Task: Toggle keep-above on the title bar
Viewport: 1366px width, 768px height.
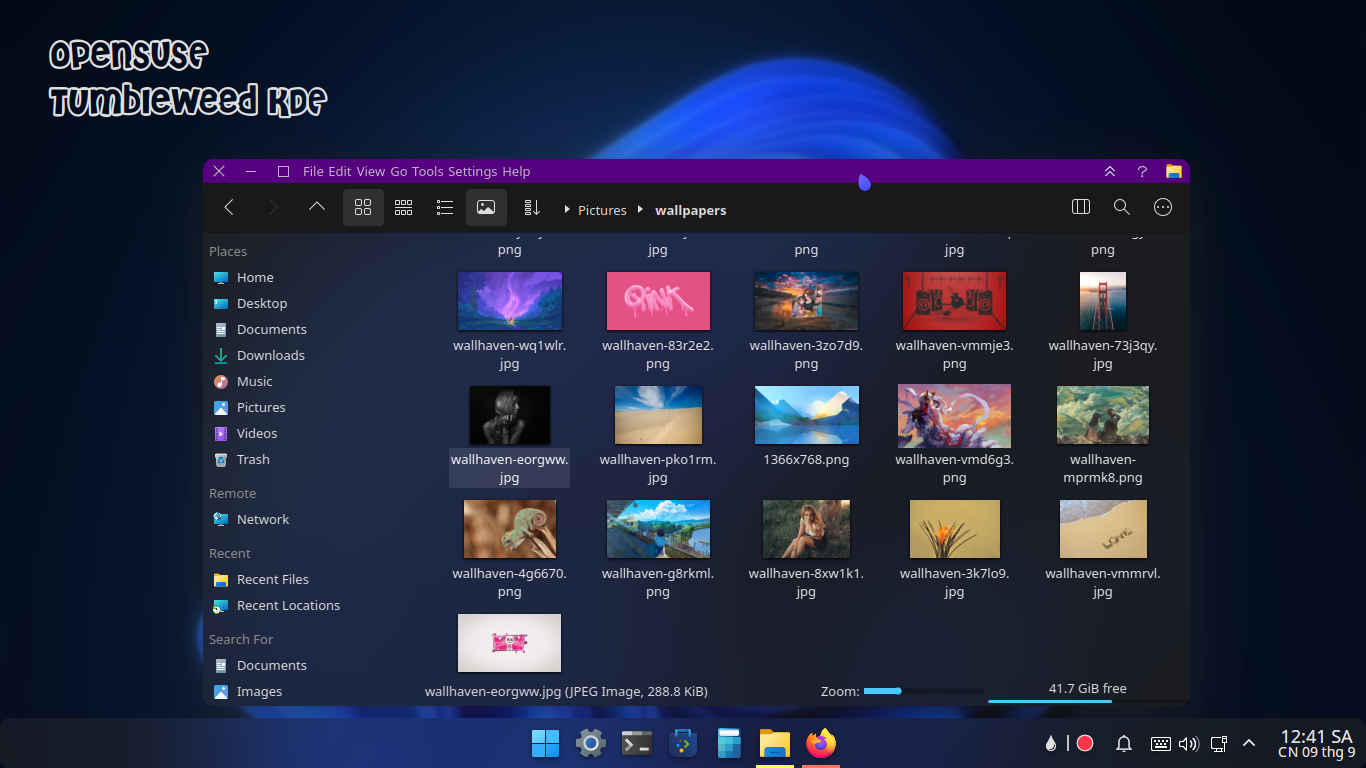Action: click(x=1110, y=172)
